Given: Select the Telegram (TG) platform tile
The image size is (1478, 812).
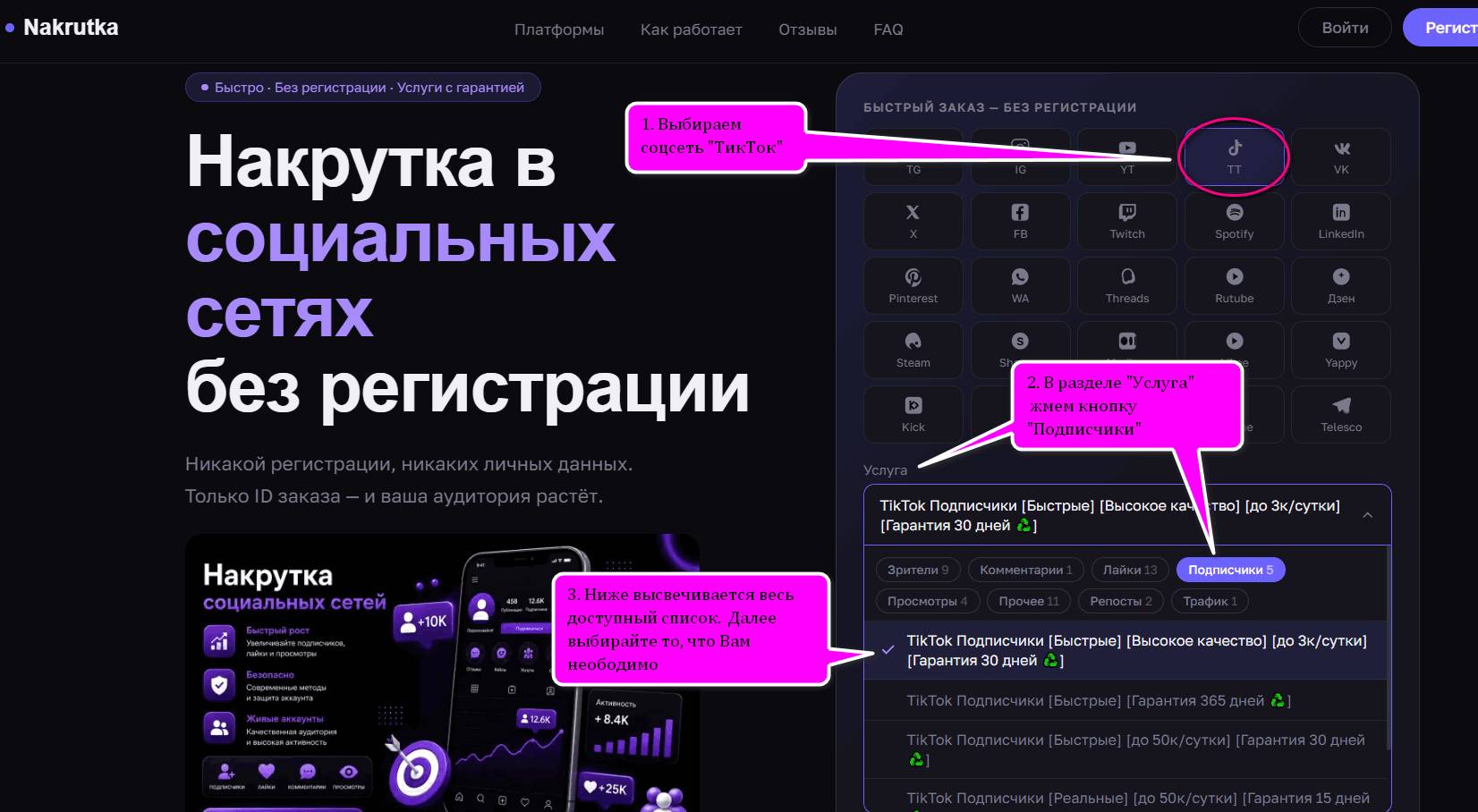Looking at the screenshot, I should [x=913, y=156].
